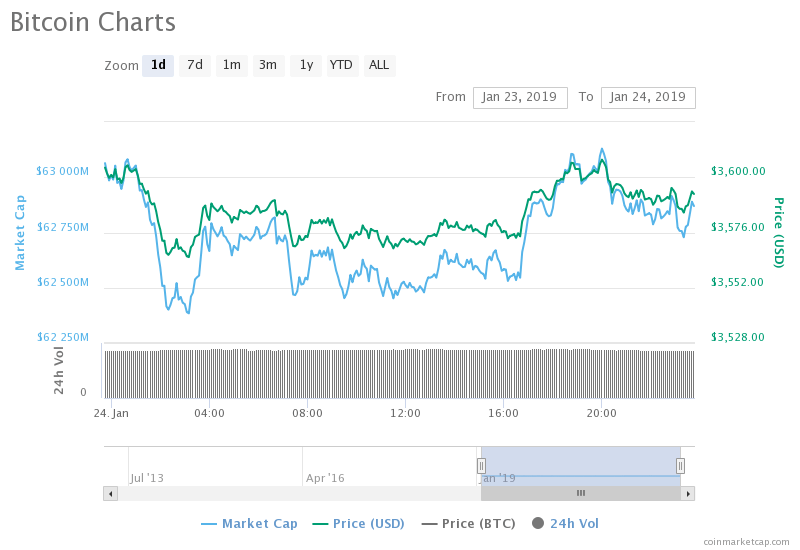This screenshot has width=800, height=550.
Task: Click the Jul '13 navigator timeline label
Action: (x=147, y=478)
